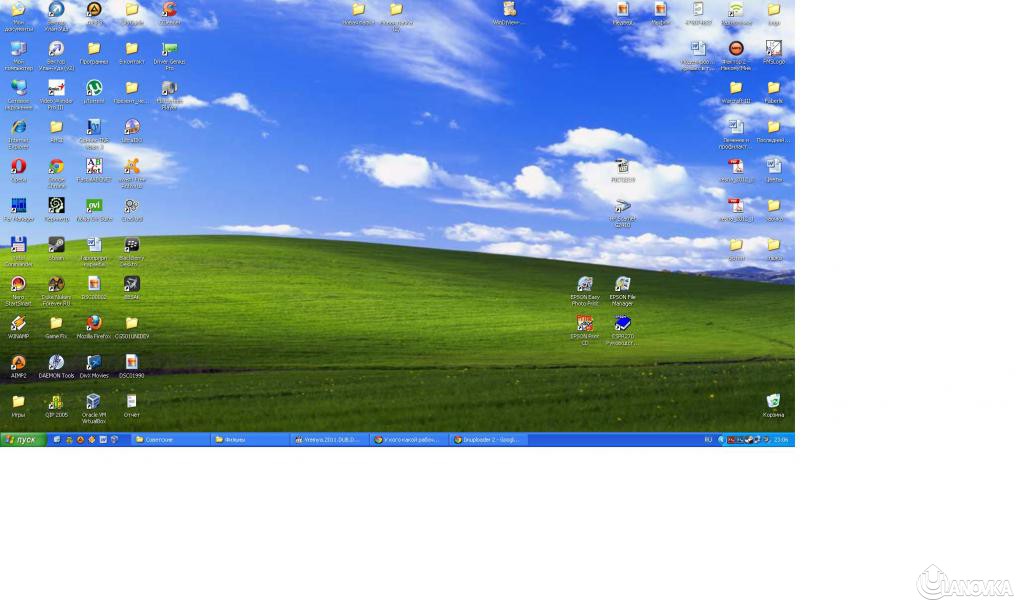Switch to the 'У кого какой рабоч...' Chrome taskbar button
This screenshot has width=1024, height=608.
409,440
